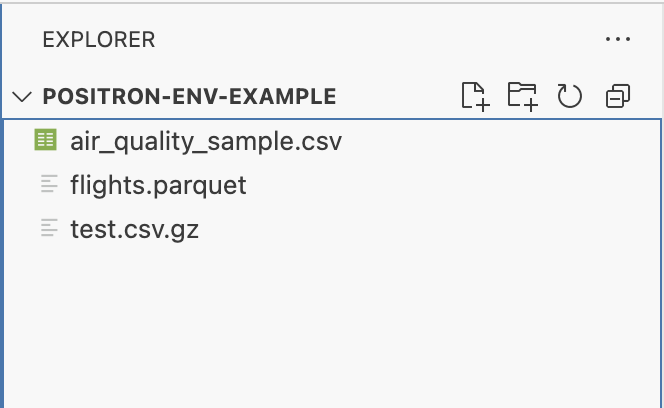Viewport: 664px width, 408px height.
Task: Select the test.csv.gz file
Action: pyautogui.click(x=134, y=229)
